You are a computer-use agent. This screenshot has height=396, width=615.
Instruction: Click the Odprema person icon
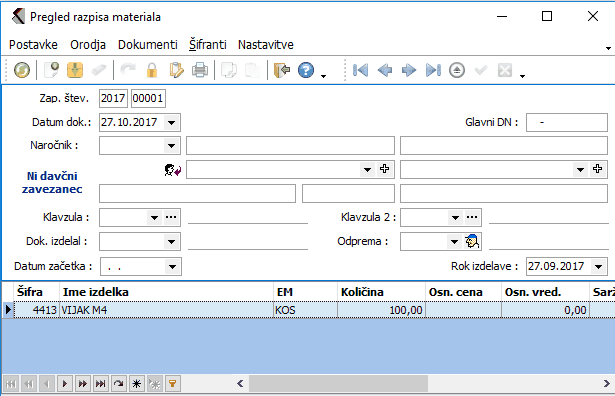[x=472, y=241]
